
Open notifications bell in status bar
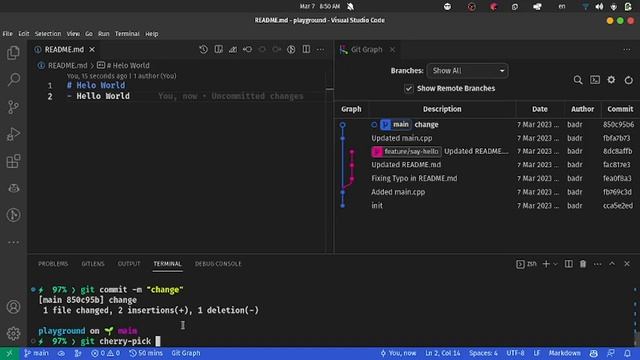627,353
